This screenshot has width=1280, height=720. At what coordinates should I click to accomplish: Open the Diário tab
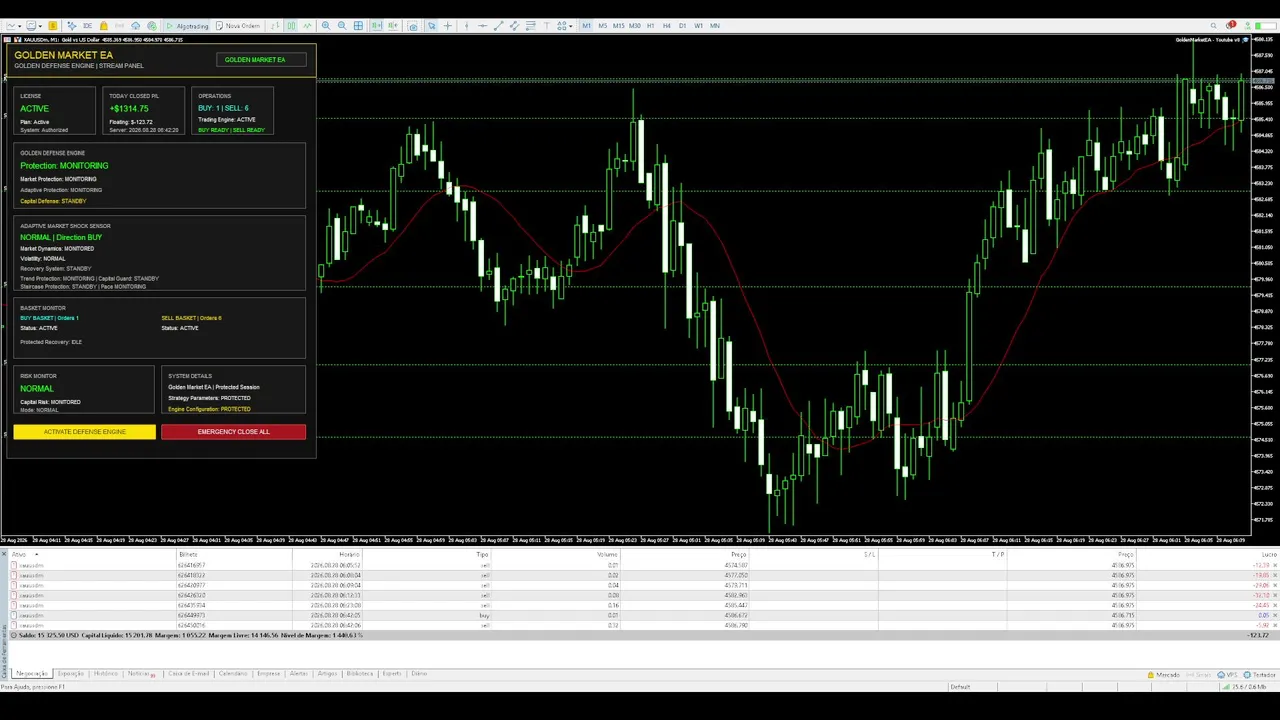click(419, 674)
